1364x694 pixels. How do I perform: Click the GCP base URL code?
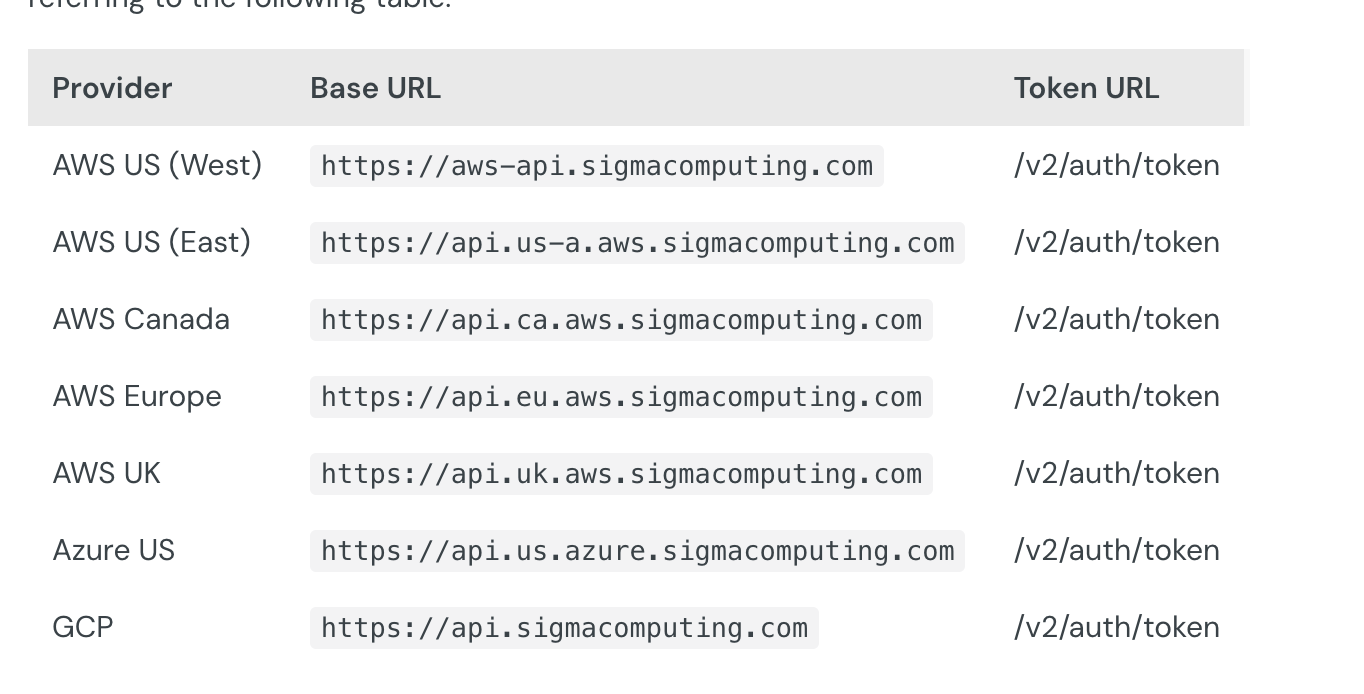tap(564, 628)
